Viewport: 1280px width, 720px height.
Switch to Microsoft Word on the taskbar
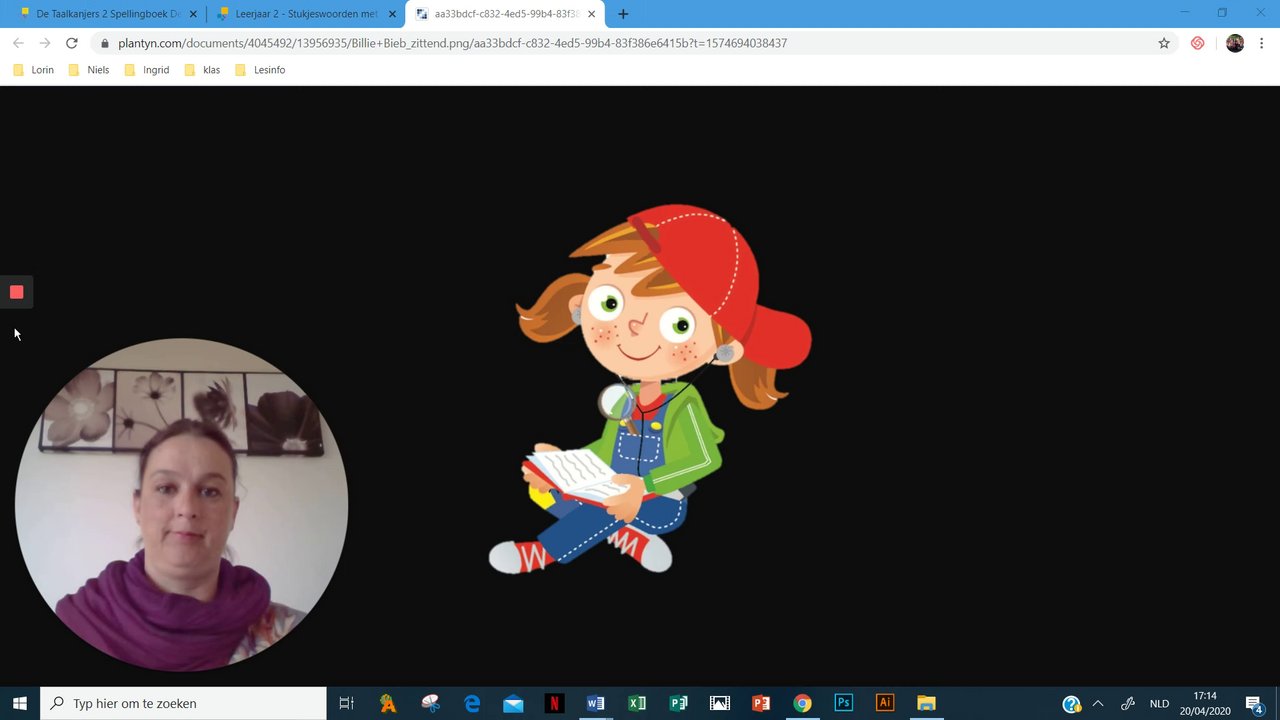click(595, 703)
